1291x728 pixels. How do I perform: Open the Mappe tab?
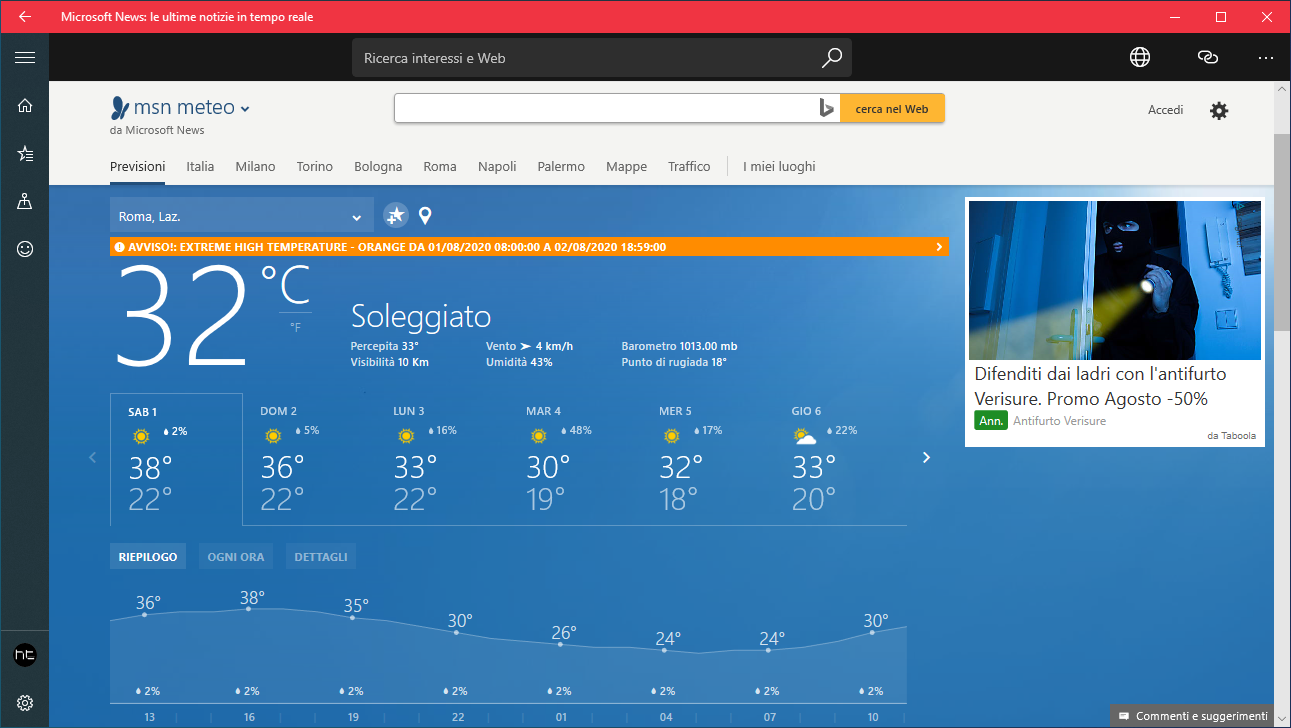pyautogui.click(x=626, y=166)
